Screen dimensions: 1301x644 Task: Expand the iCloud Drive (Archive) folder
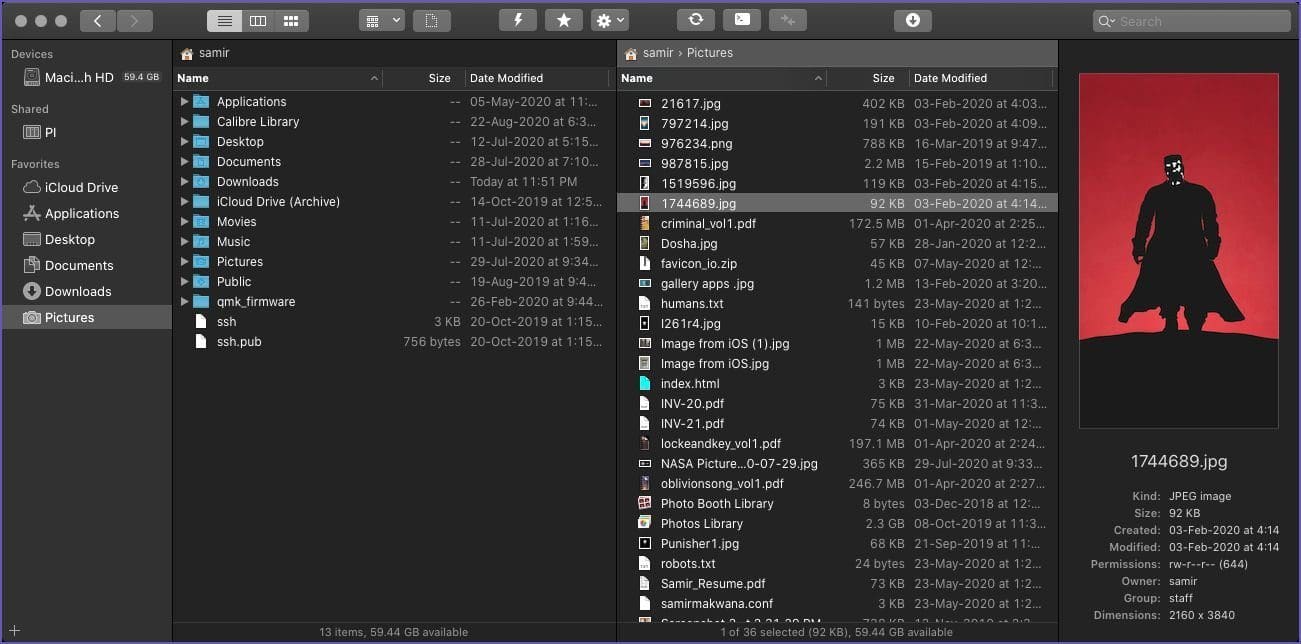click(x=184, y=201)
